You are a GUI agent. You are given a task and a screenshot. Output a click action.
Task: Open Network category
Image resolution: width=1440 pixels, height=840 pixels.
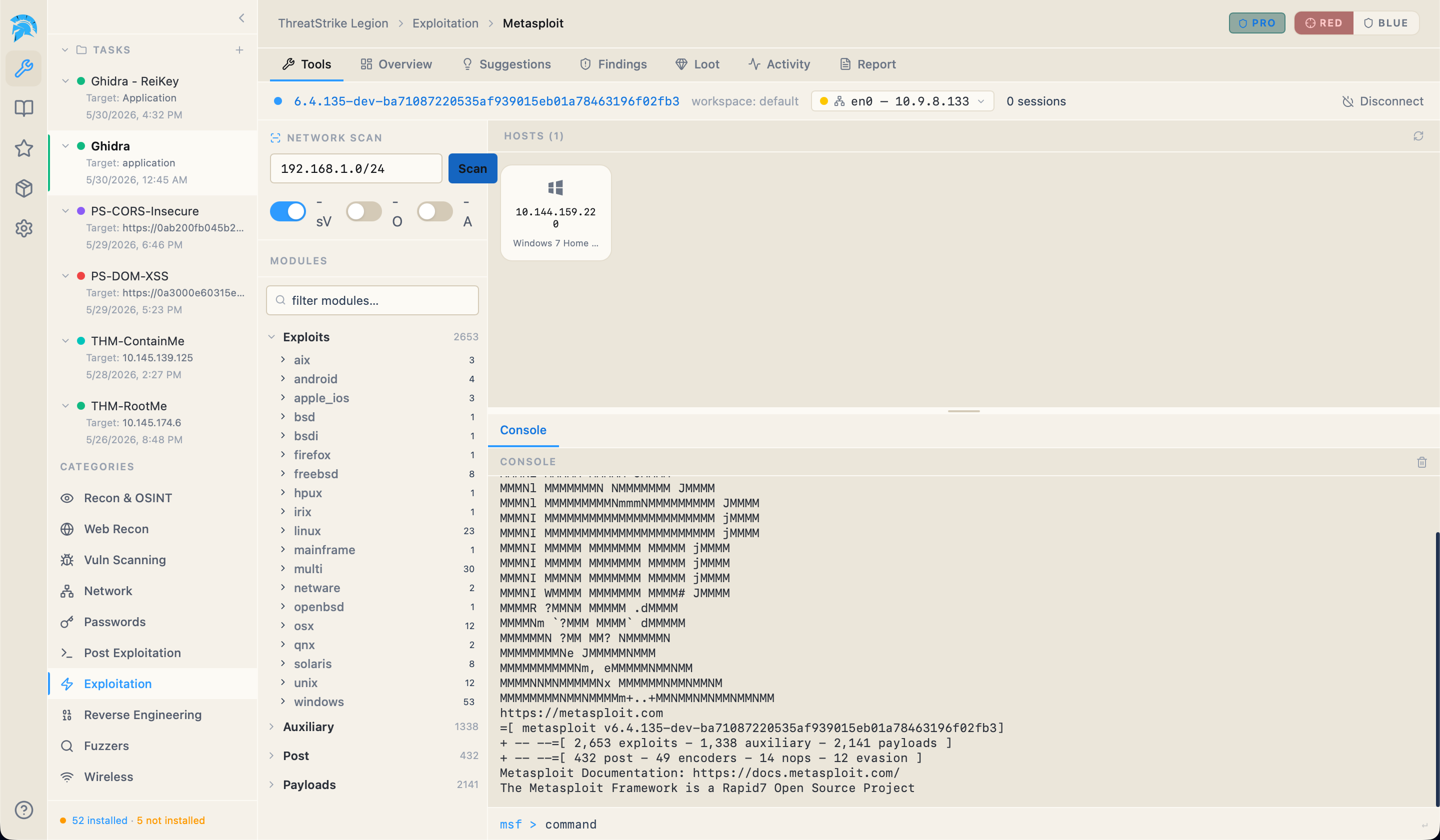pos(152,591)
